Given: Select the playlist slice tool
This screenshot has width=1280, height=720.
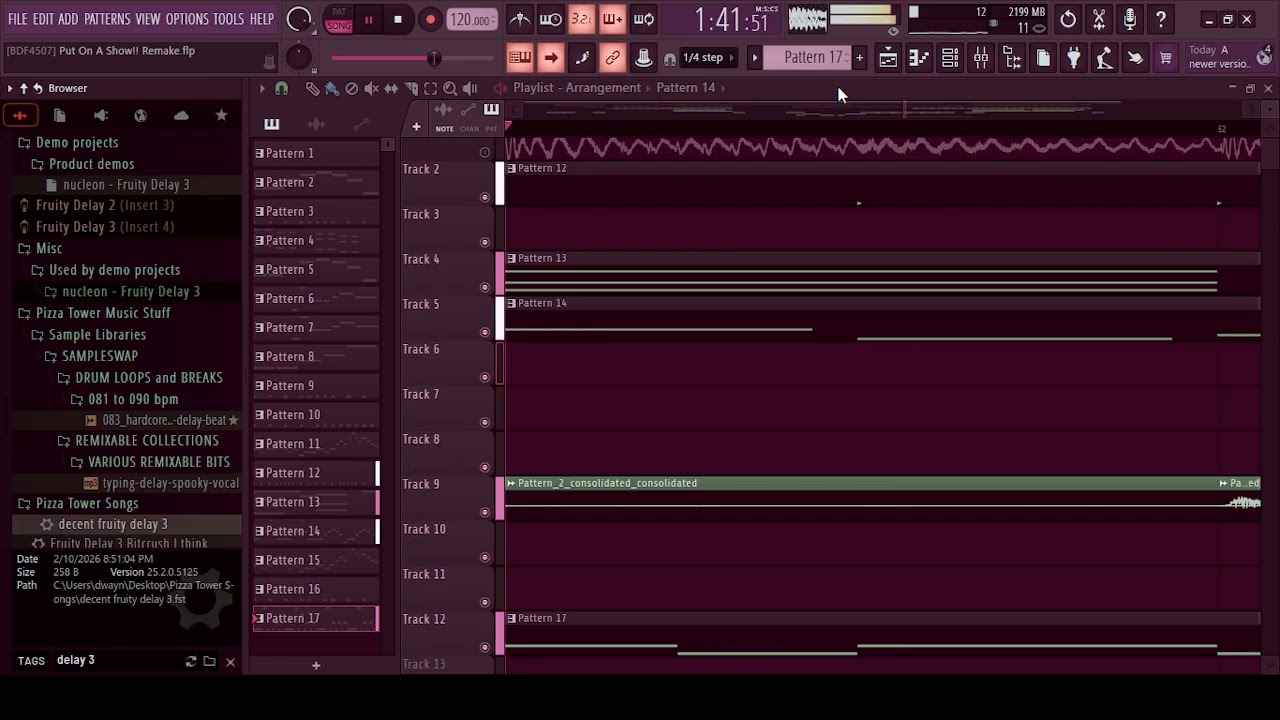Looking at the screenshot, I should [411, 88].
